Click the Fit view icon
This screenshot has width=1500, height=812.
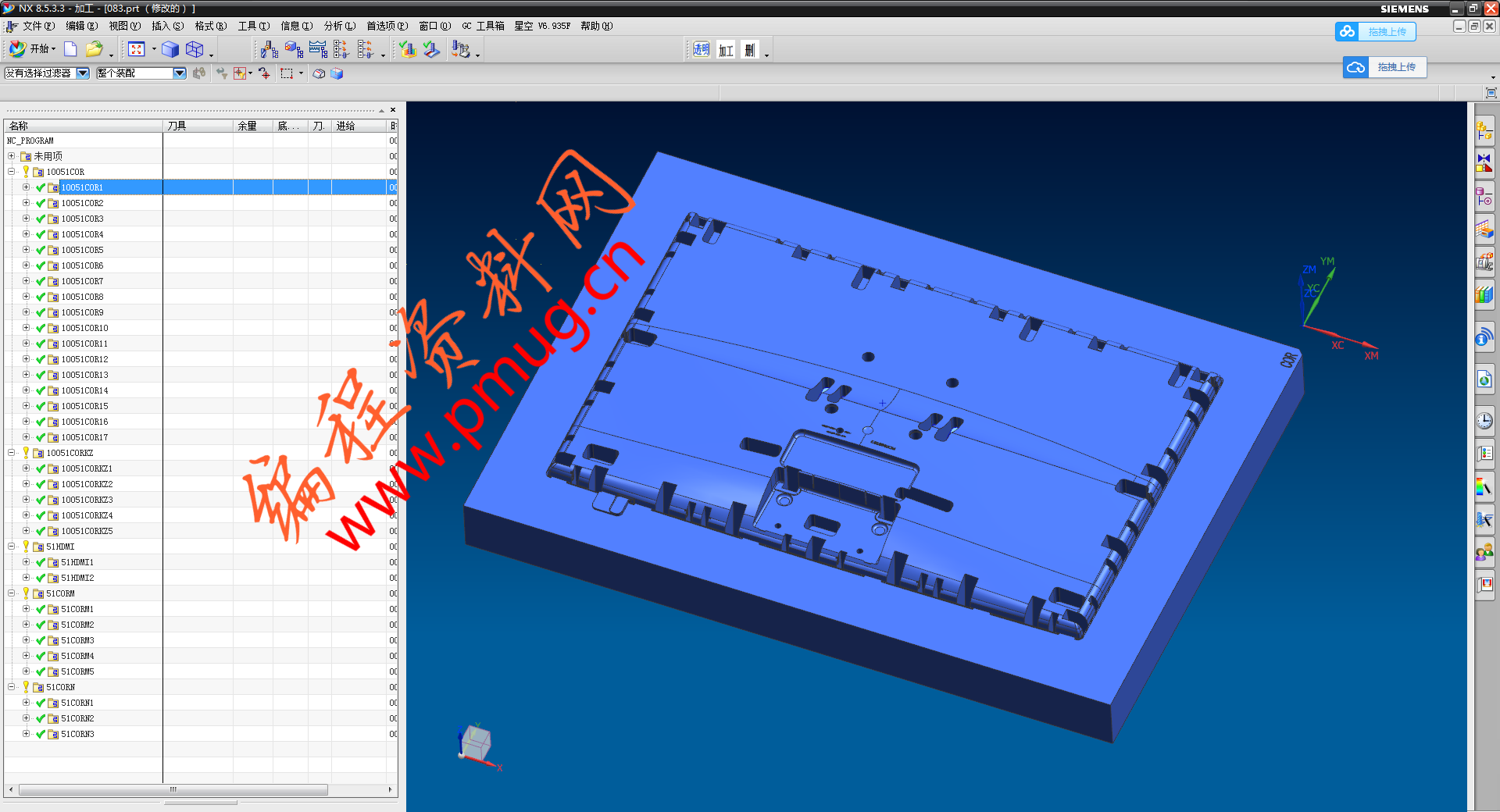[x=137, y=49]
